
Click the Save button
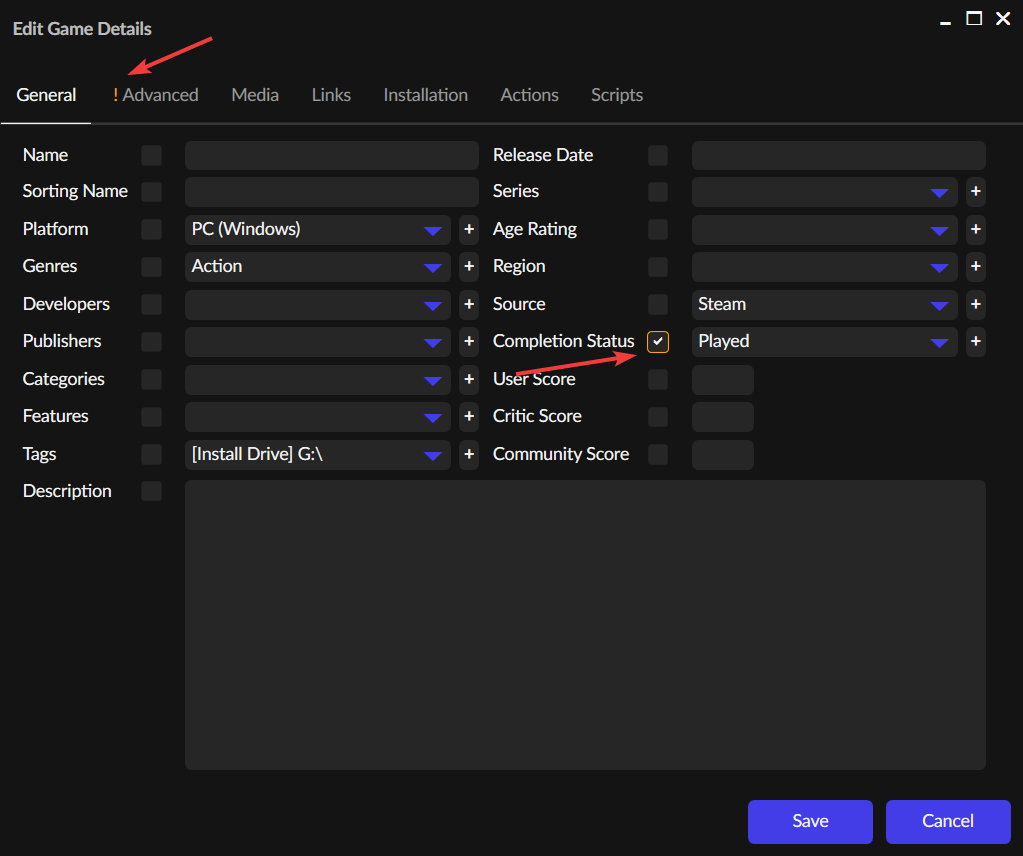(x=810, y=821)
